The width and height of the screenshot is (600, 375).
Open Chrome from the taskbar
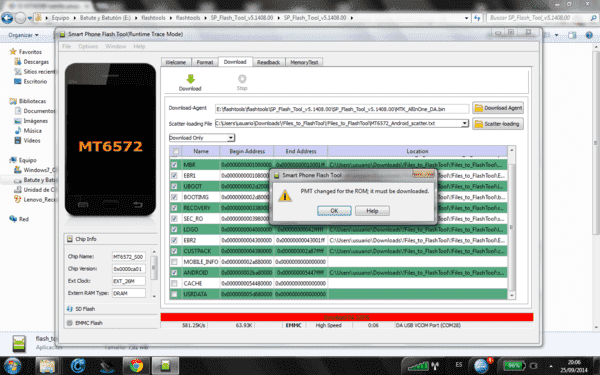tap(136, 366)
